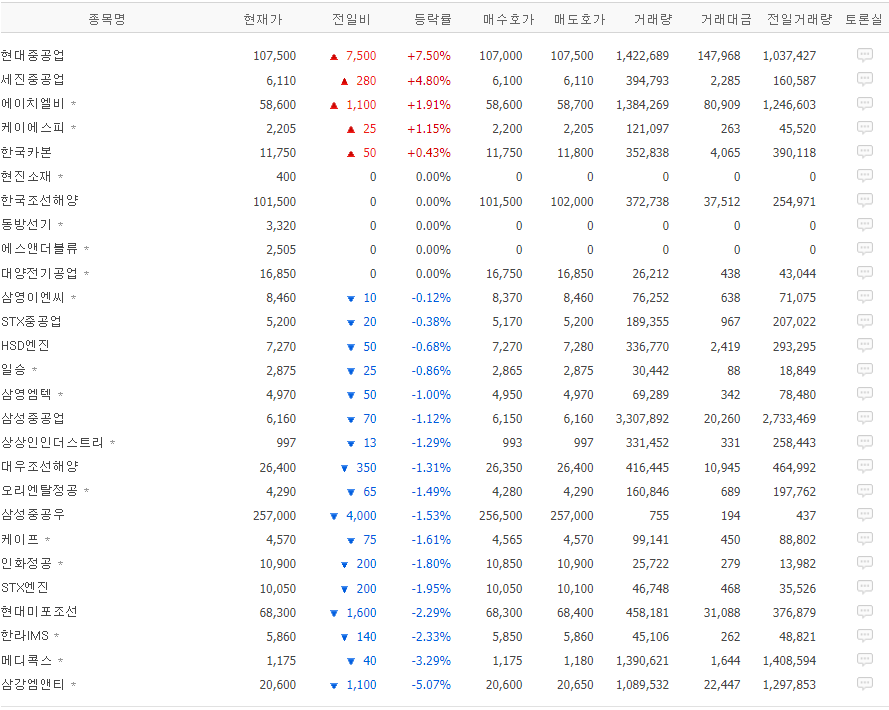Open stock page for 에이치엘비
This screenshot has width=889, height=710.
[x=32, y=104]
